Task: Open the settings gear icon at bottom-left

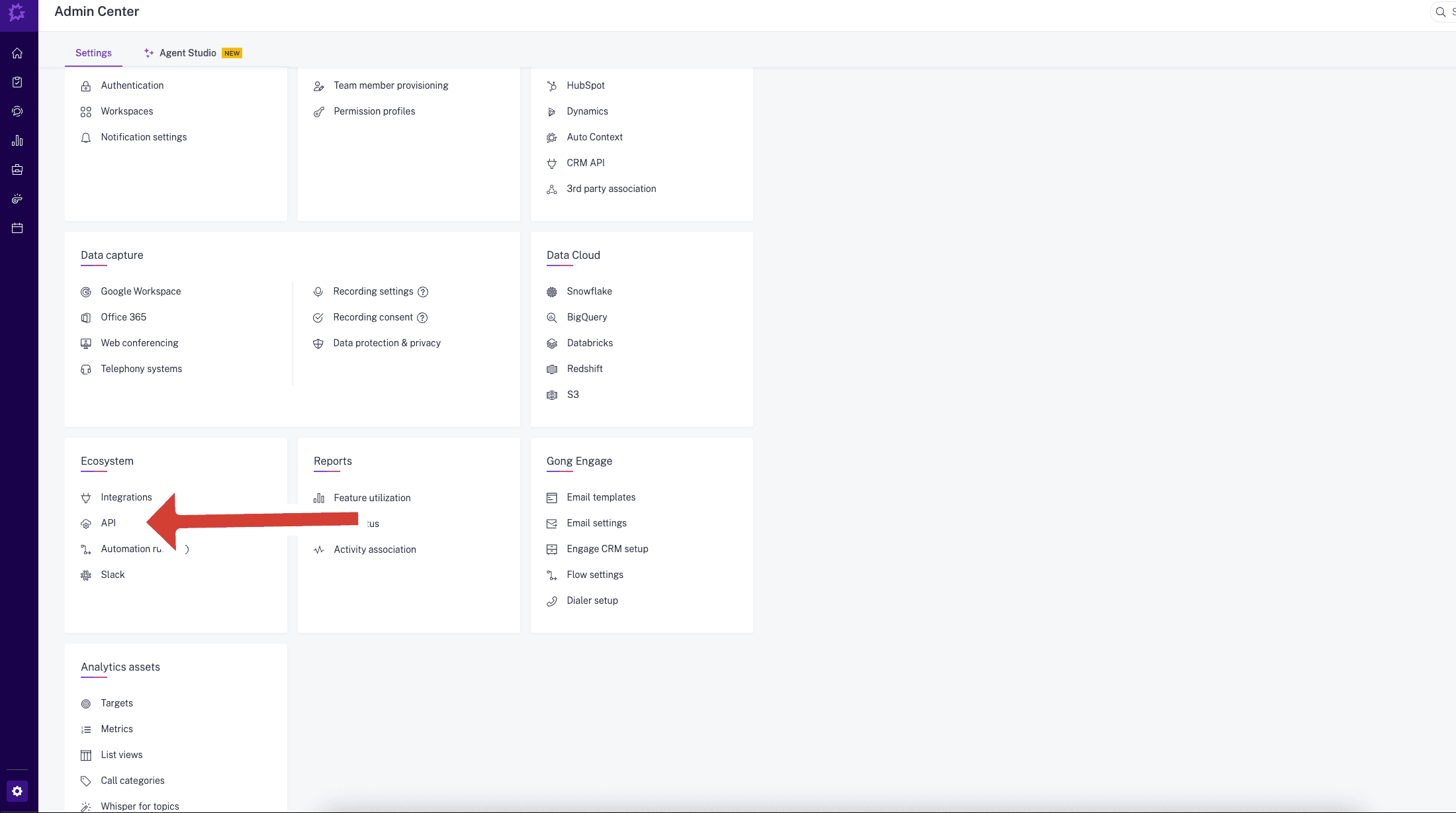Action: (17, 791)
